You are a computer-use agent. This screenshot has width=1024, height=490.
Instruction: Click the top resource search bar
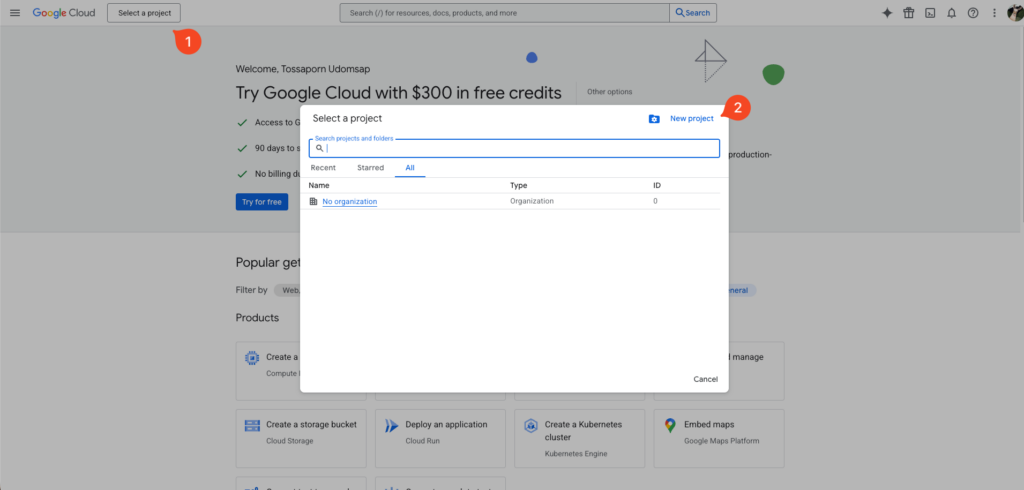[x=505, y=13]
